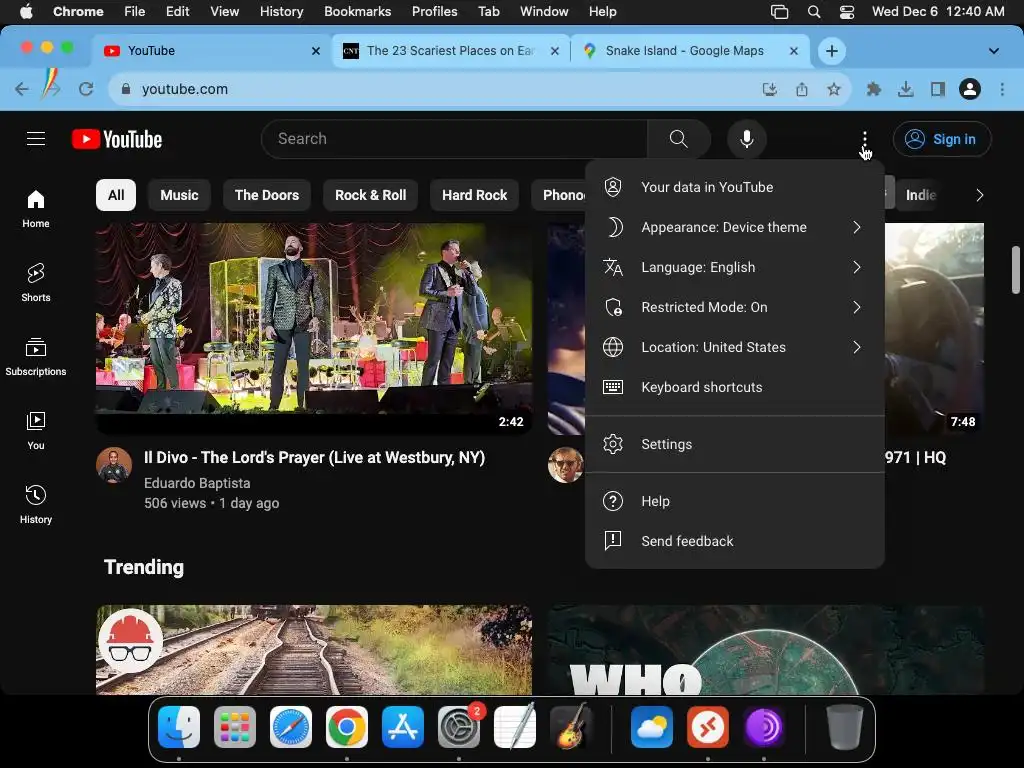Open App Store from the Dock
Viewport: 1024px width, 768px height.
(x=402, y=727)
